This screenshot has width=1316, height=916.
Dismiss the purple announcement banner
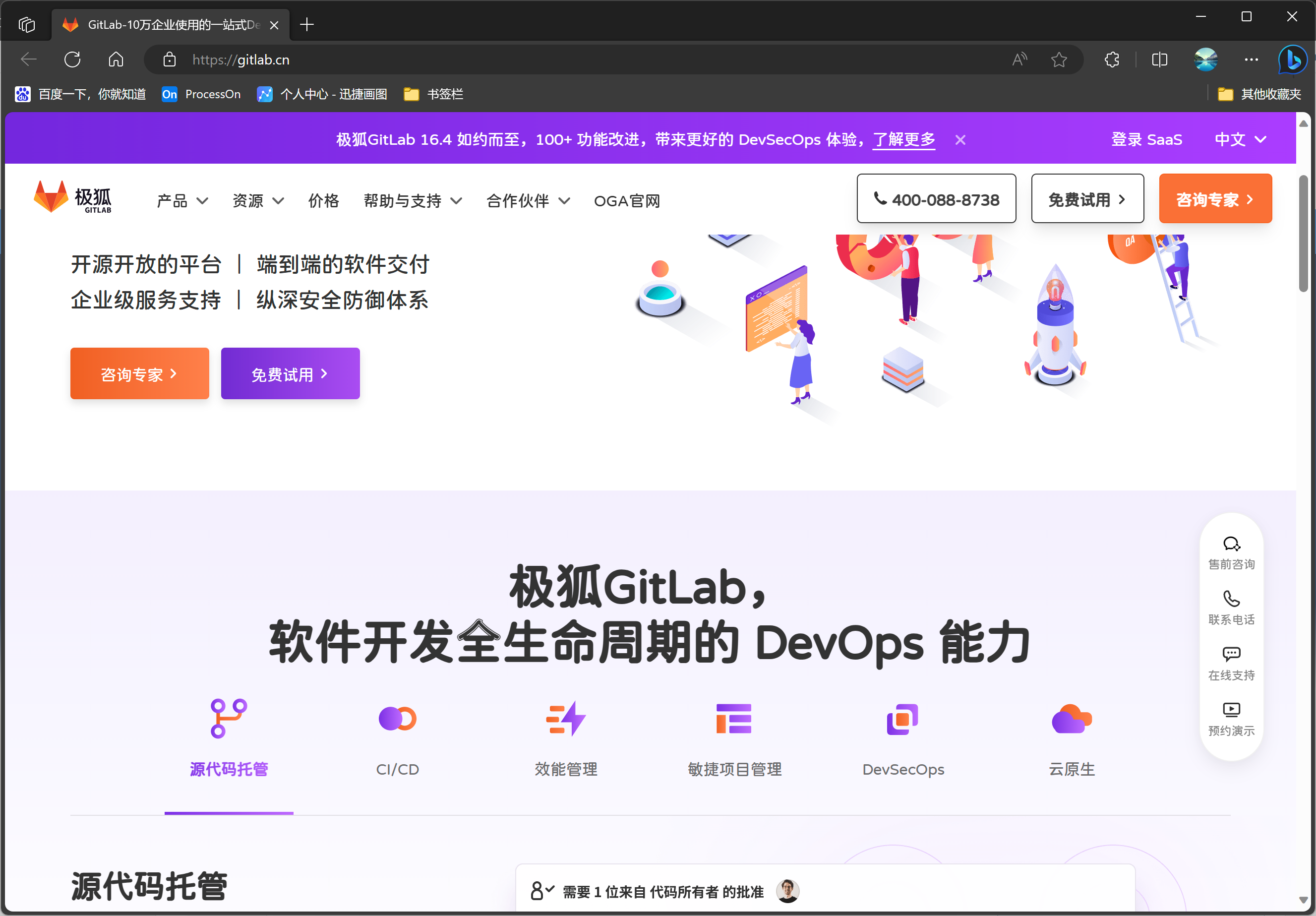coord(960,140)
